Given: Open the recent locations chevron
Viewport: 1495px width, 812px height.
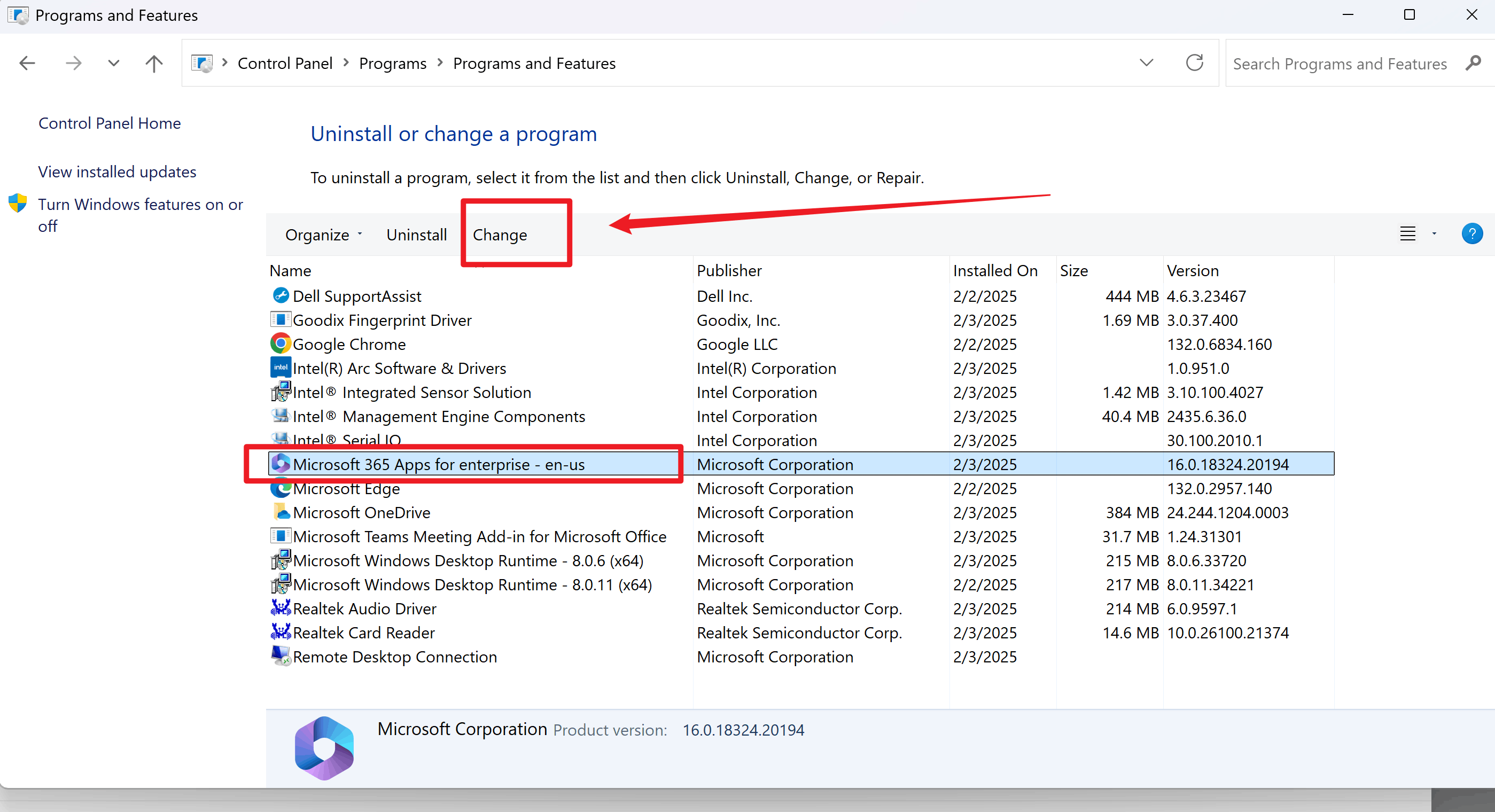Looking at the screenshot, I should [x=114, y=63].
